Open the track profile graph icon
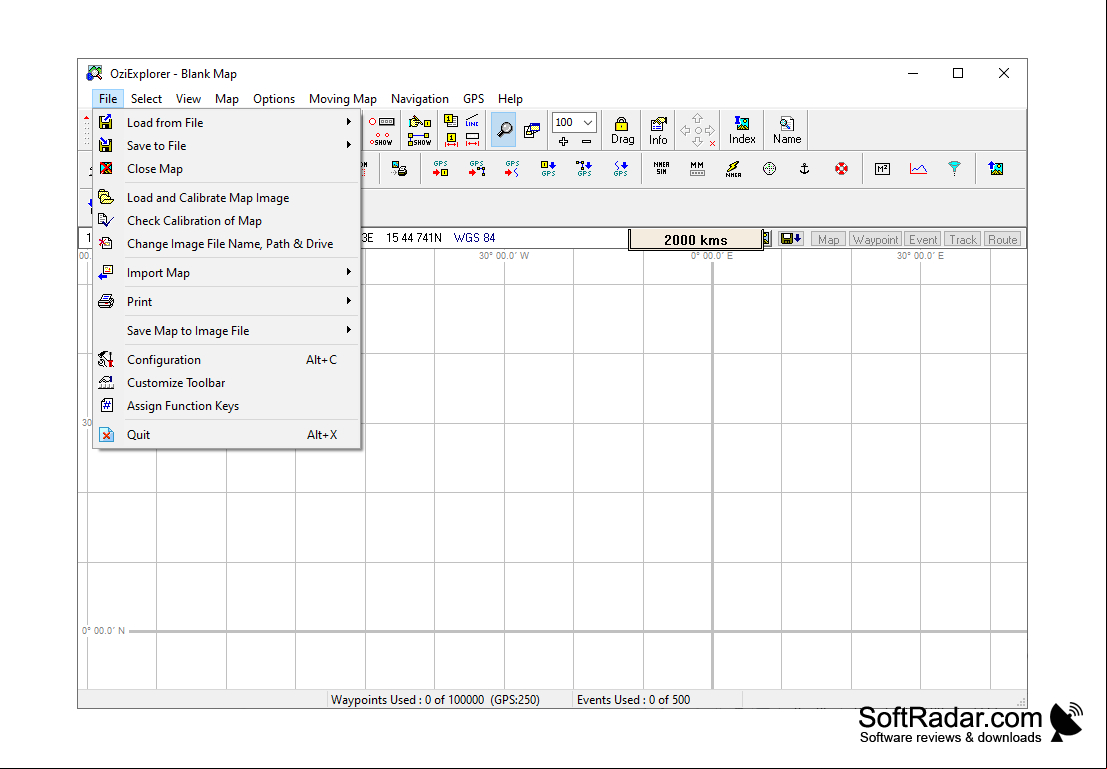1107x769 pixels. click(x=918, y=169)
